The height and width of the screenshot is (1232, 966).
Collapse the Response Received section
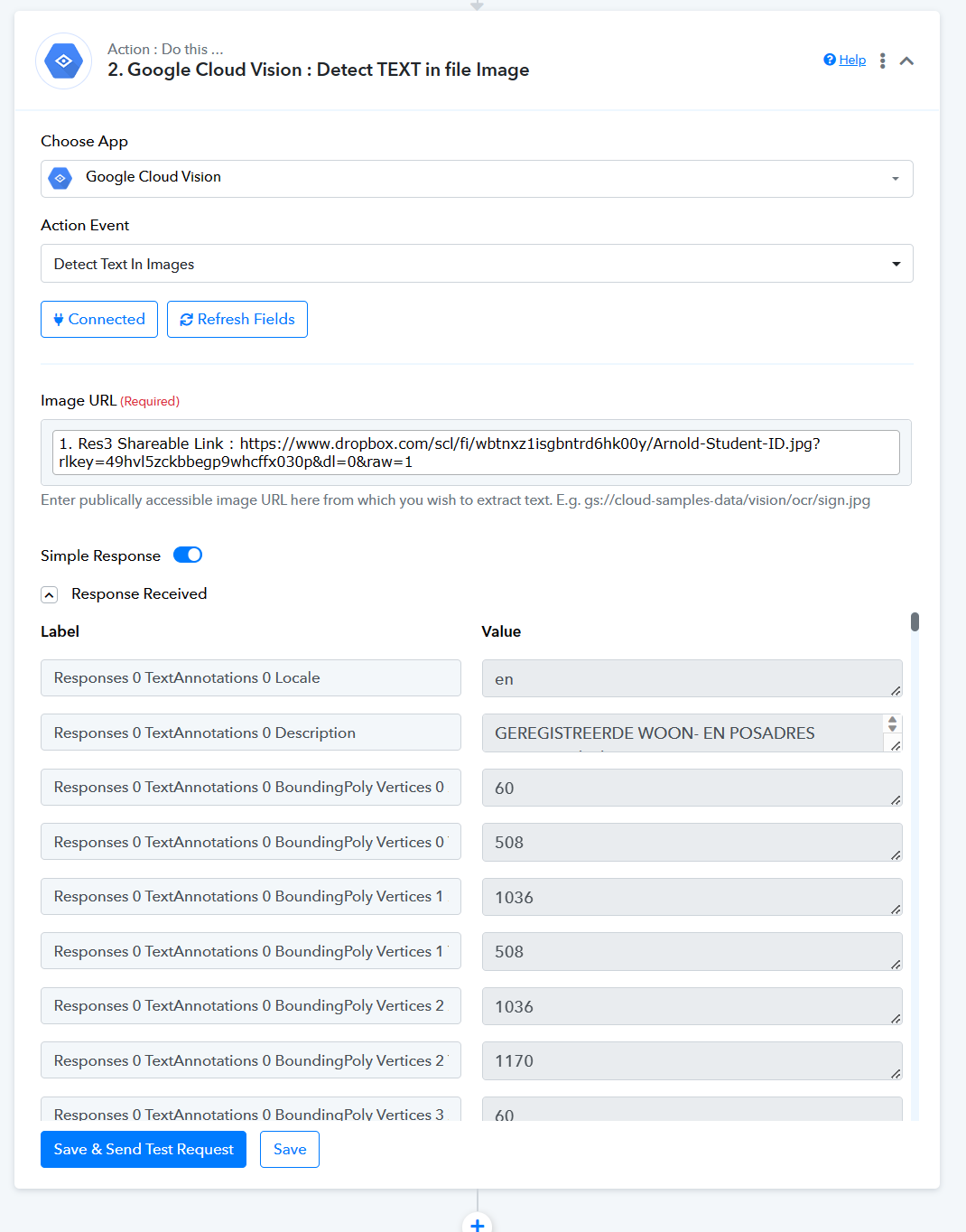coord(50,594)
